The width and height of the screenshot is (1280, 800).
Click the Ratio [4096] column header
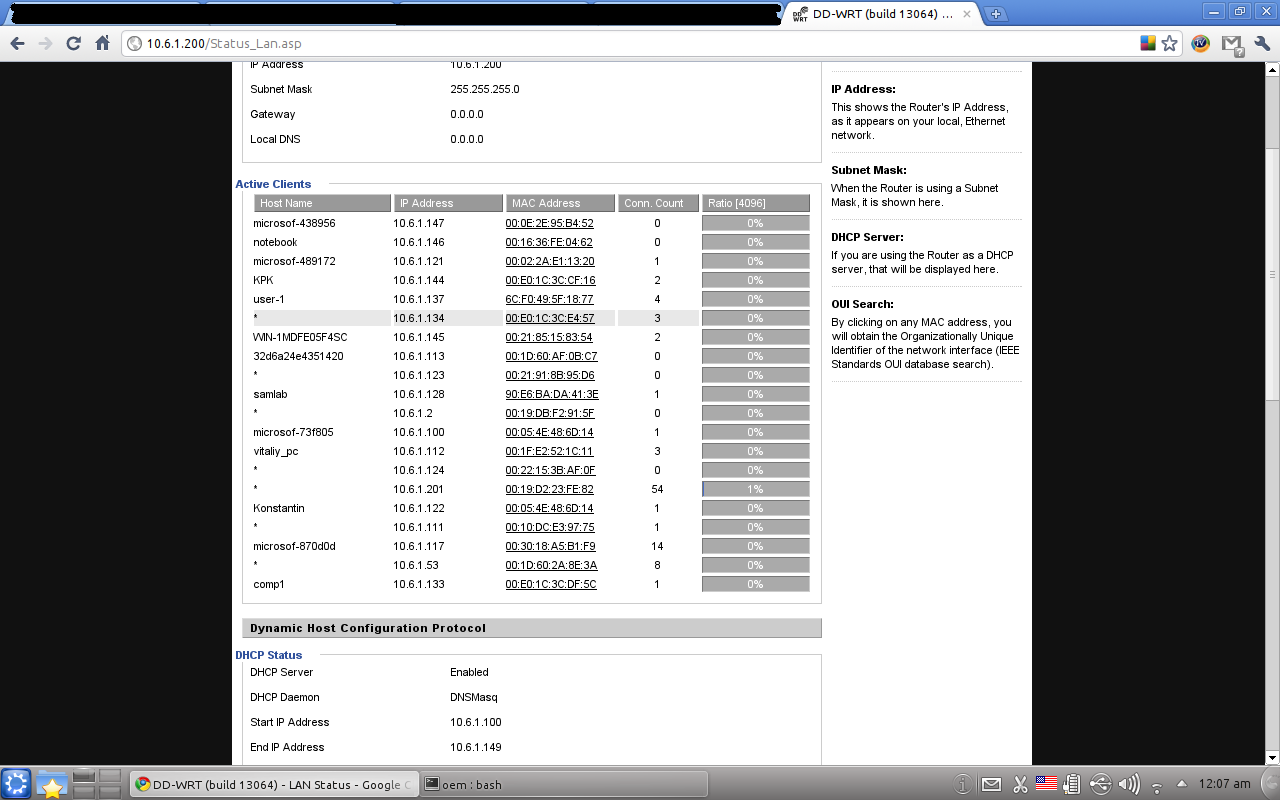coord(756,203)
